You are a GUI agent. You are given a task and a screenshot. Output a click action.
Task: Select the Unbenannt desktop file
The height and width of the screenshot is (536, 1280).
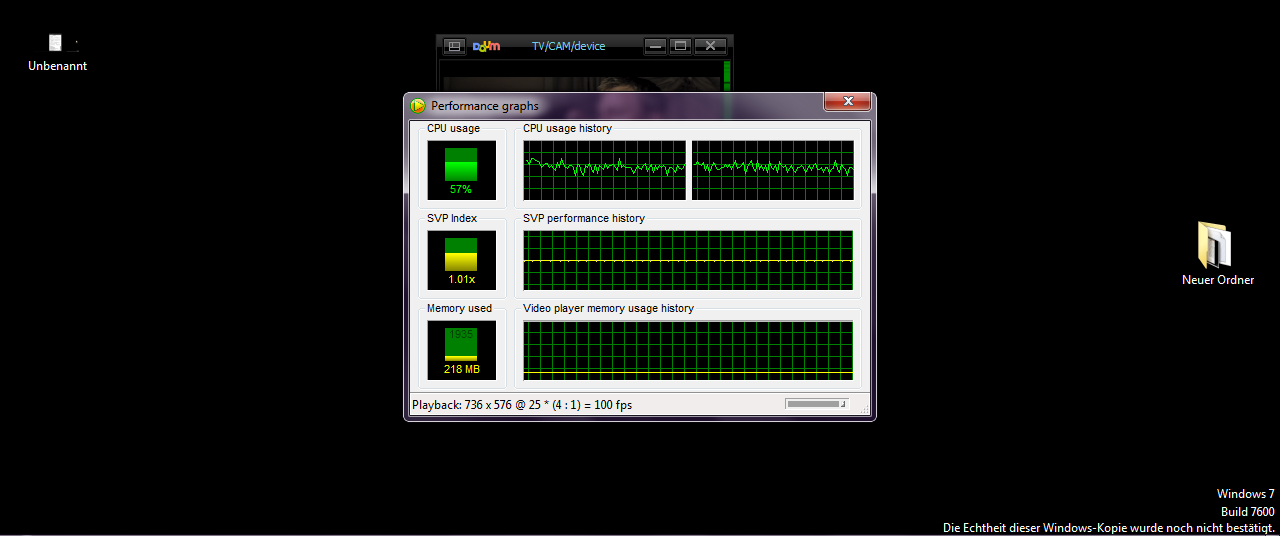click(x=57, y=44)
